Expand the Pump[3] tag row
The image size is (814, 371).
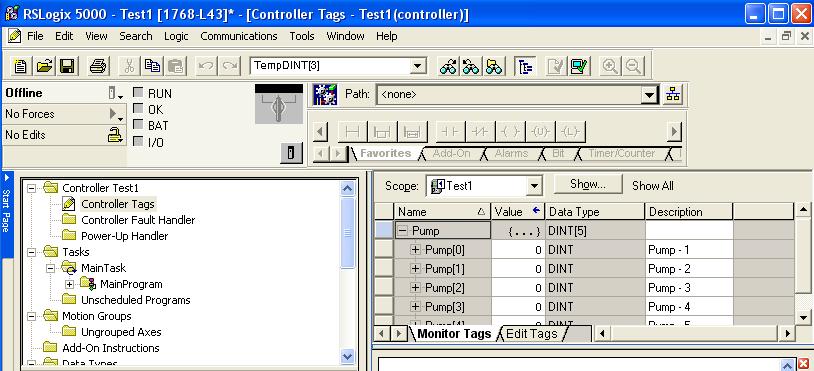click(x=415, y=307)
